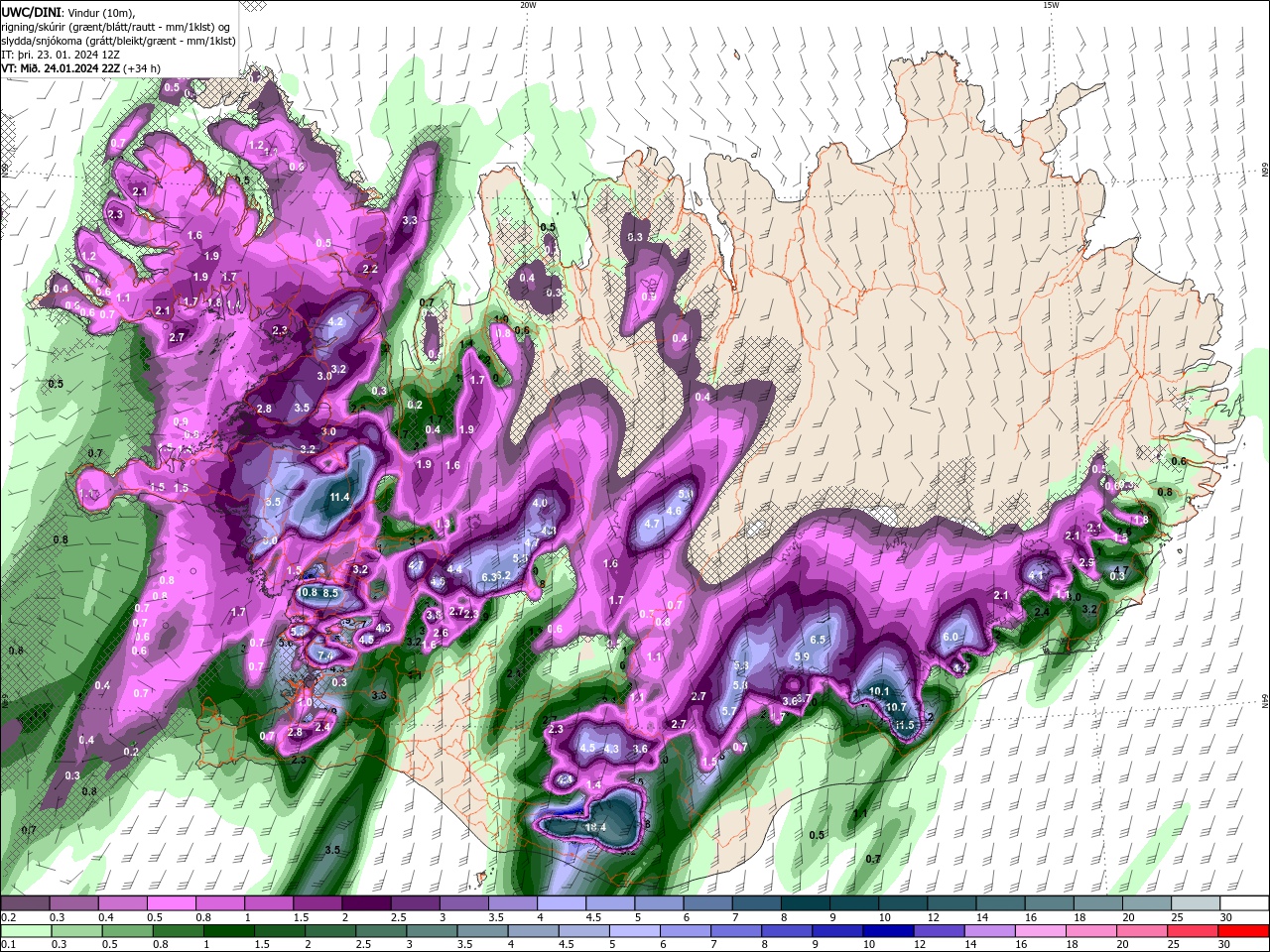This screenshot has height=952, width=1270.
Task: Click the 15W longitude label
Action: 1050,5
